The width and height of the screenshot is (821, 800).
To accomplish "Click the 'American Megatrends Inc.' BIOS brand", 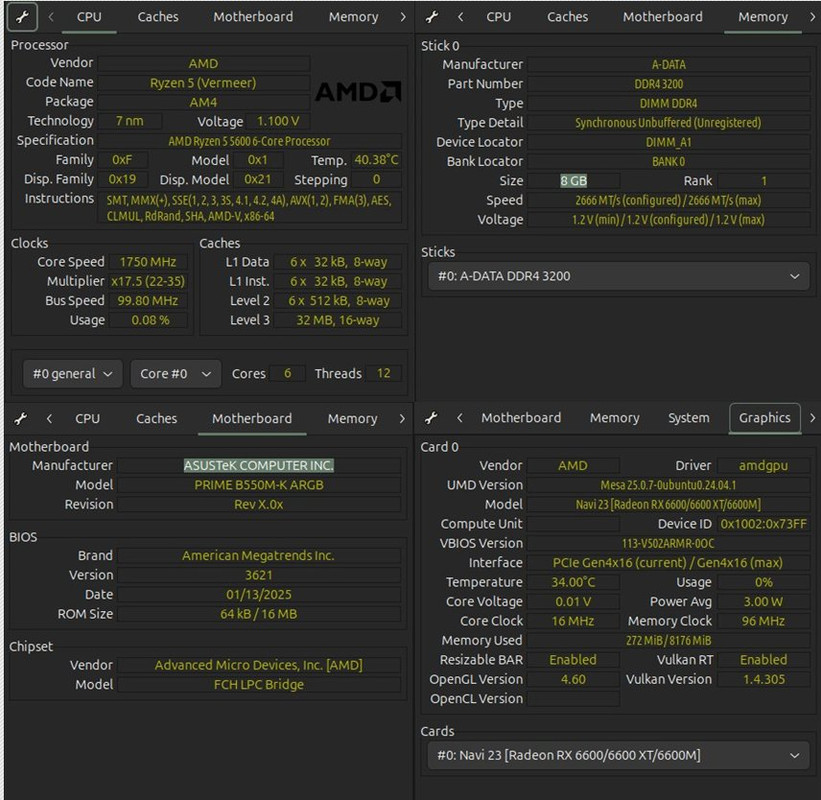I will tap(259, 555).
